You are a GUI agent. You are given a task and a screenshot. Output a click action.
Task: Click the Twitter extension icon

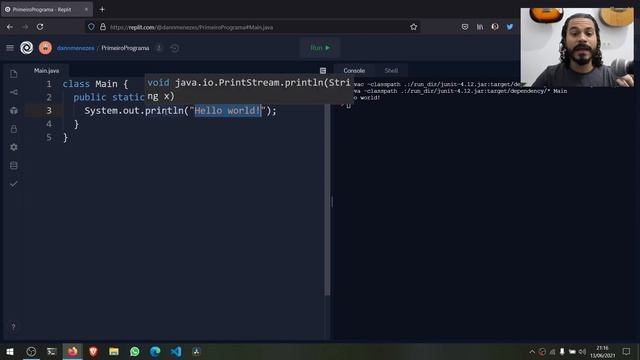click(x=510, y=27)
